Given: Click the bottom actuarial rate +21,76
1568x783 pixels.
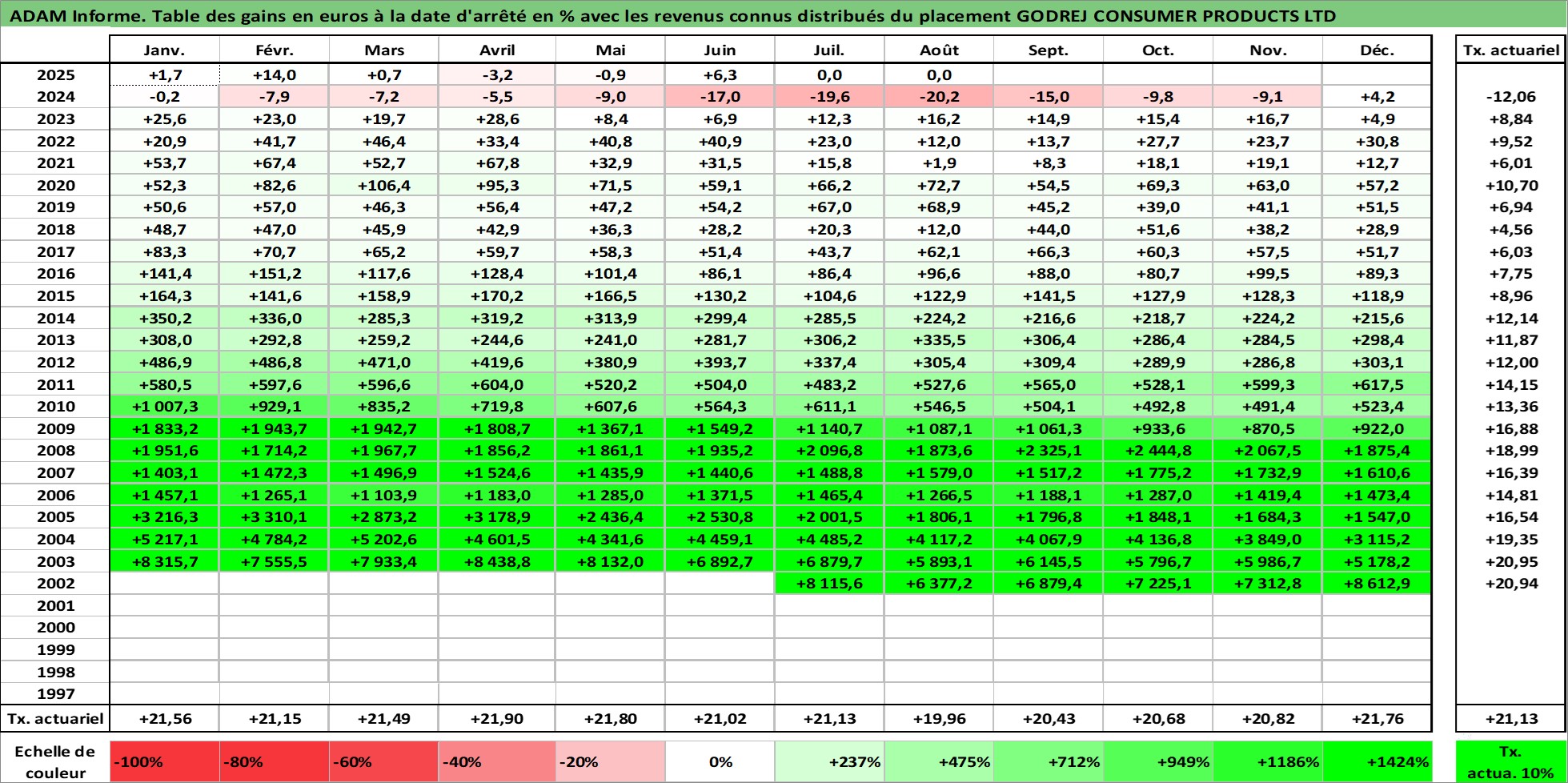Looking at the screenshot, I should [1377, 718].
